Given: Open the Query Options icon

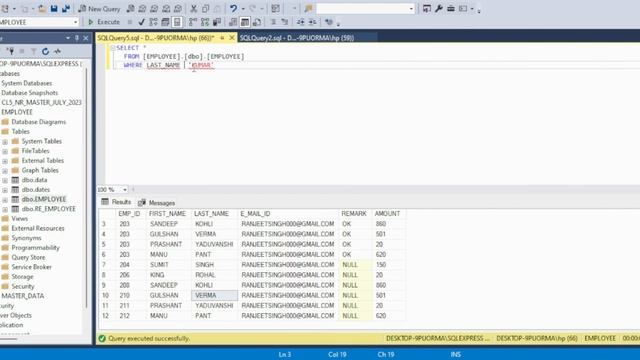Looking at the screenshot, I should 165,22.
